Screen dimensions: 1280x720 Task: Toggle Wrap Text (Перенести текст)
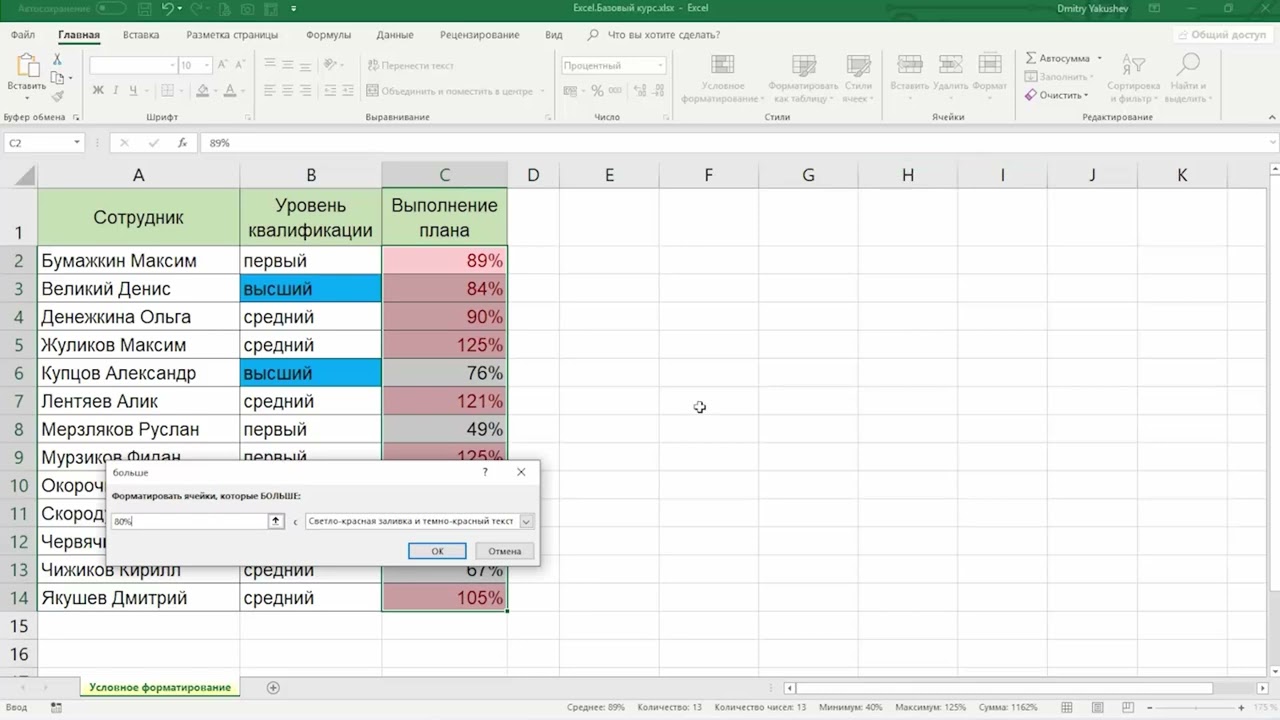pos(410,66)
